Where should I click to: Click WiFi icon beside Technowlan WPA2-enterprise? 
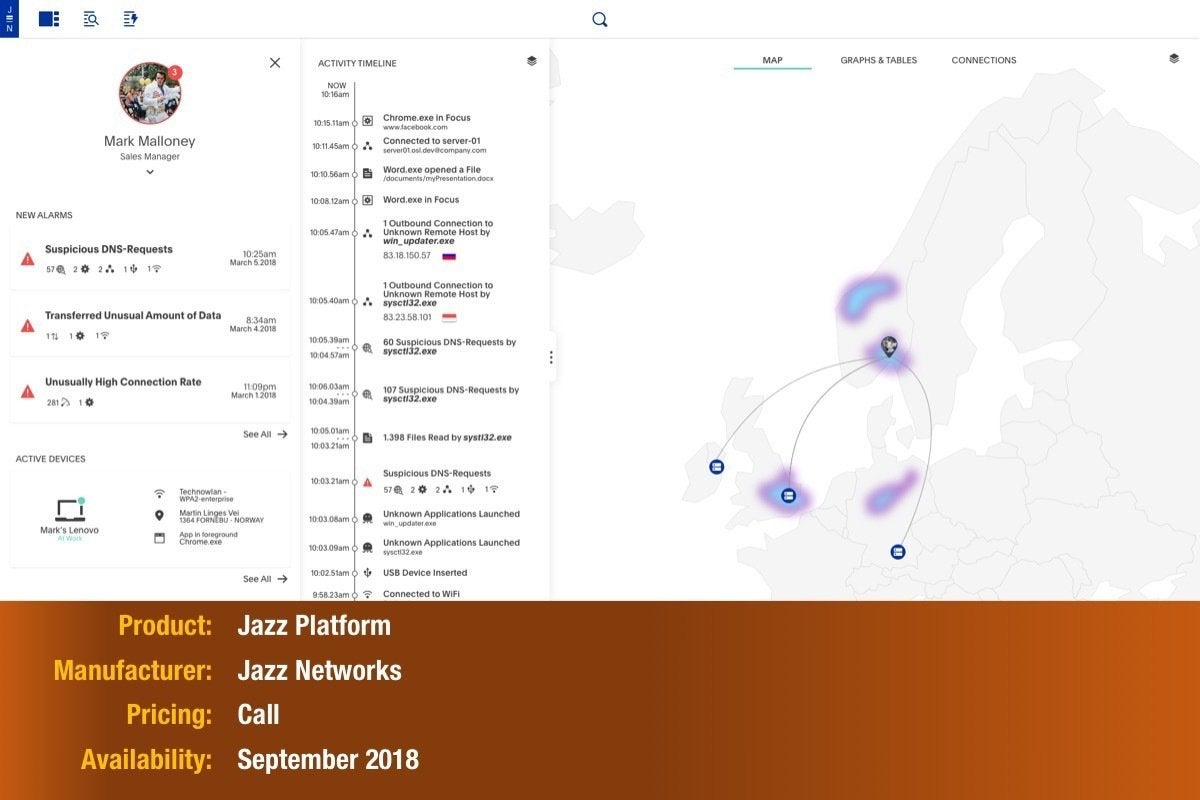click(x=159, y=494)
